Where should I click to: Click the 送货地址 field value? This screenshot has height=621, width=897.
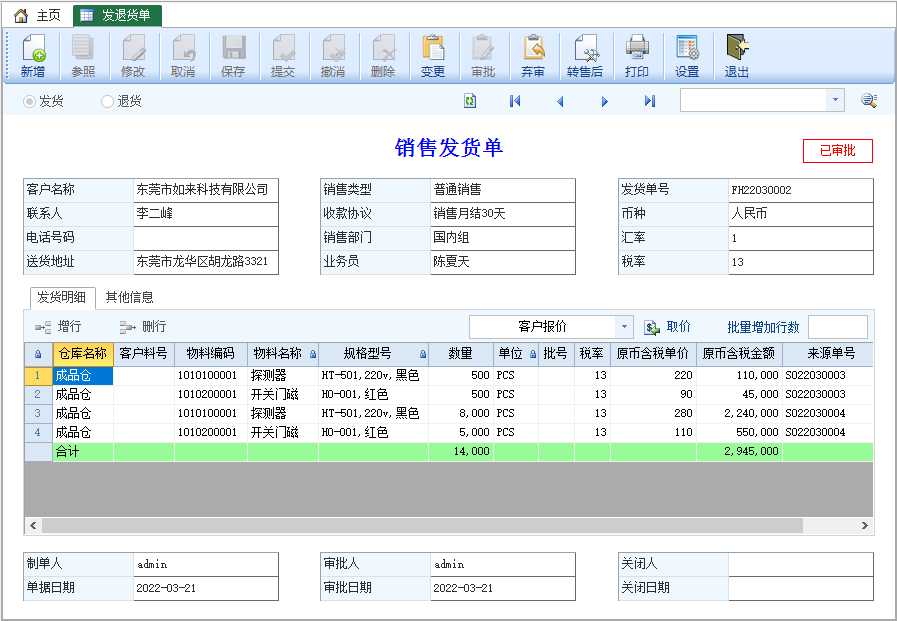[x=205, y=262]
